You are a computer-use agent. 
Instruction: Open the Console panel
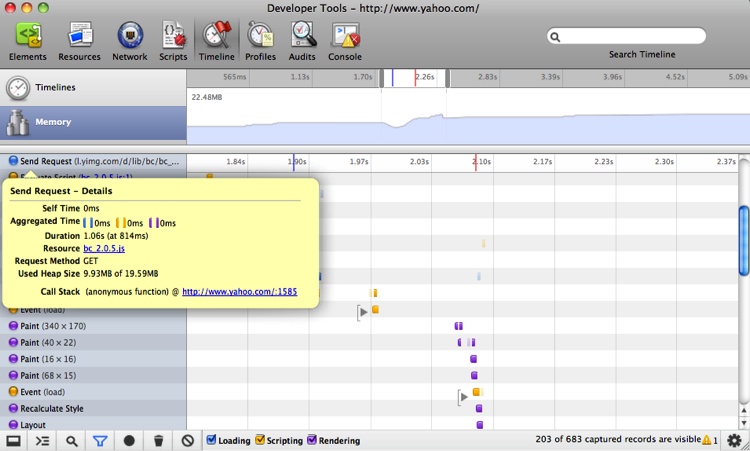click(345, 42)
